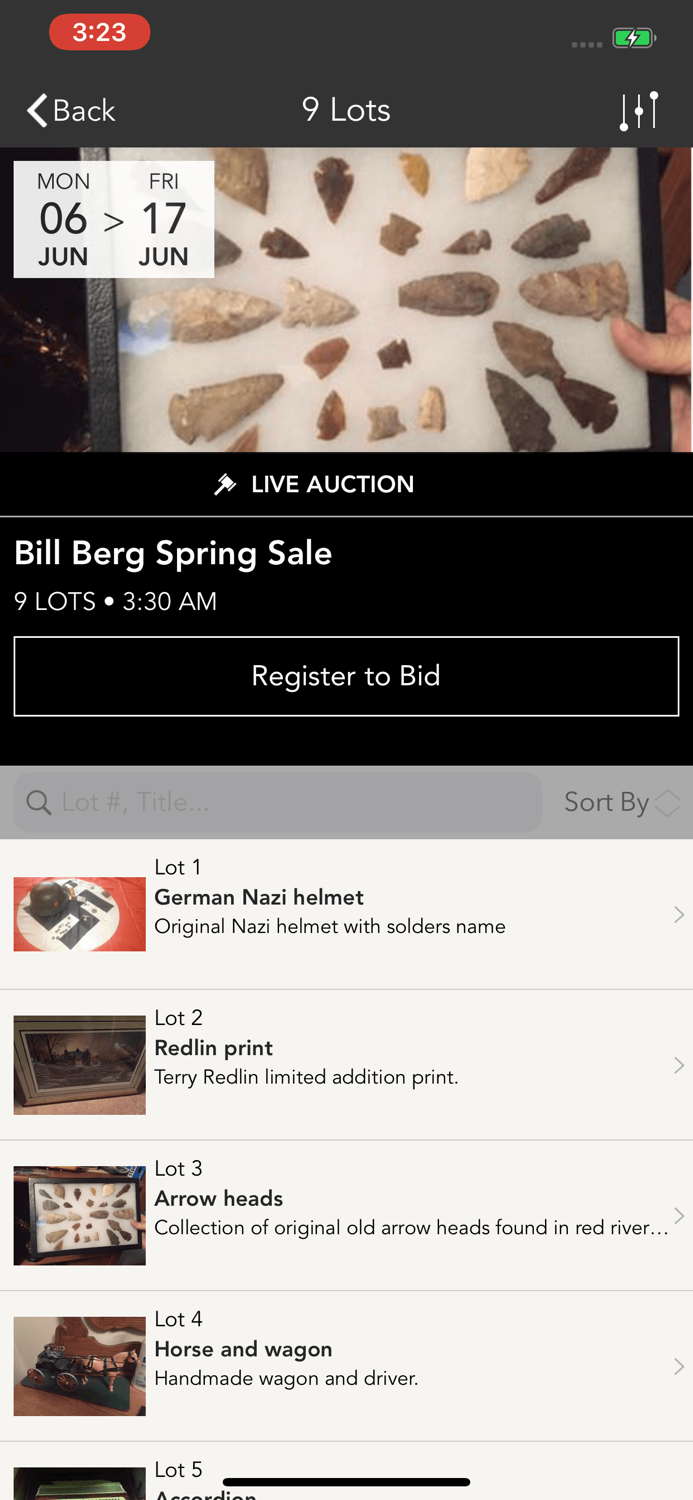Tap the chevron next to Lot 2
This screenshot has height=1500, width=693.
tap(679, 1064)
